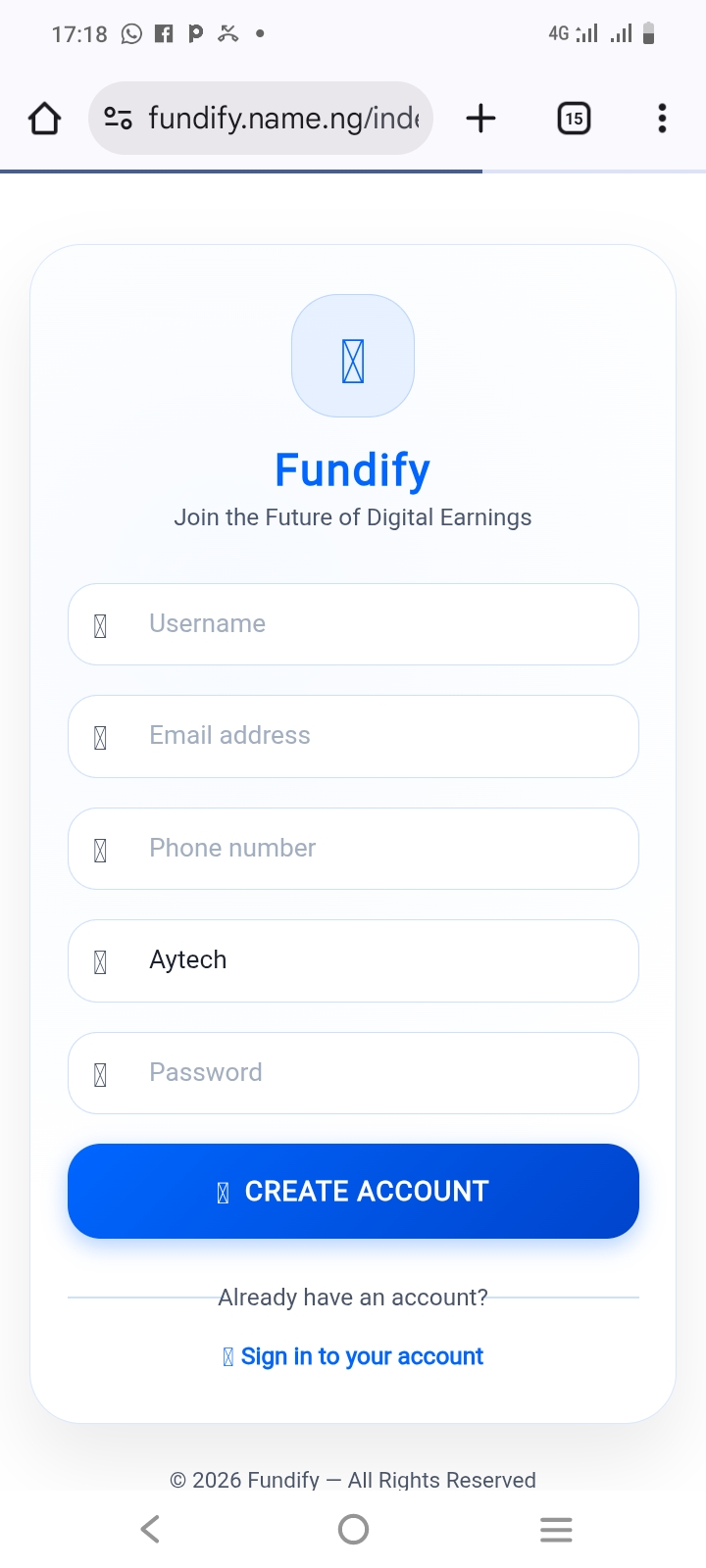Click the icon beside Username field
706x1568 pixels.
point(100,625)
